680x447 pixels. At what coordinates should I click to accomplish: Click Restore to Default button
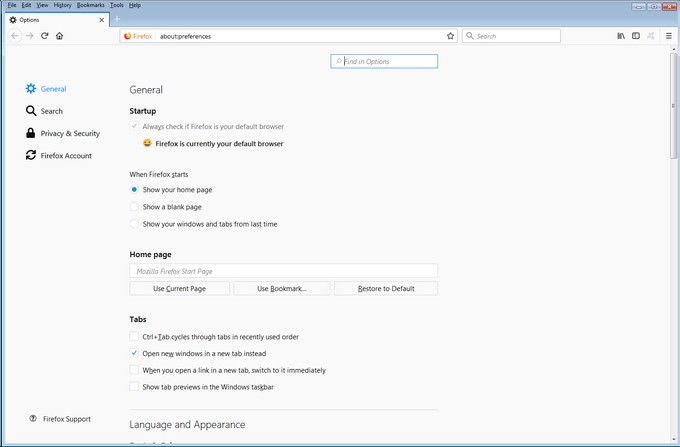point(386,288)
